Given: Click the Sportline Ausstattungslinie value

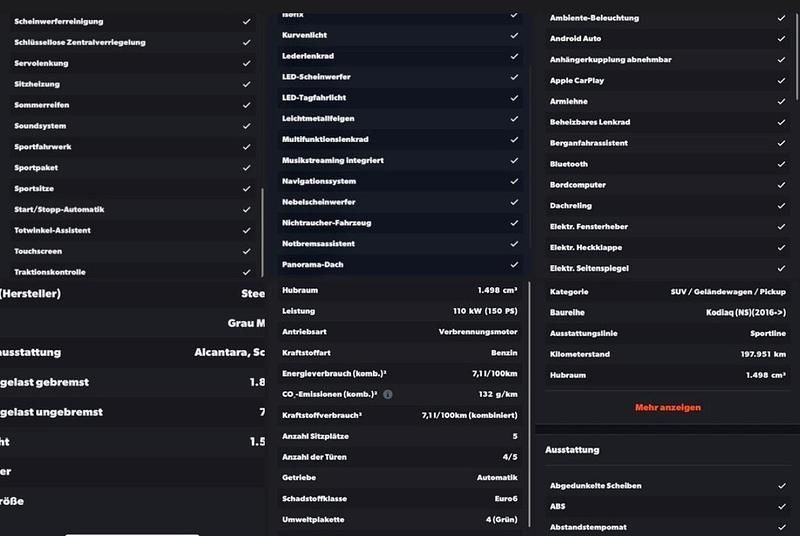Looking at the screenshot, I should click(x=765, y=334).
